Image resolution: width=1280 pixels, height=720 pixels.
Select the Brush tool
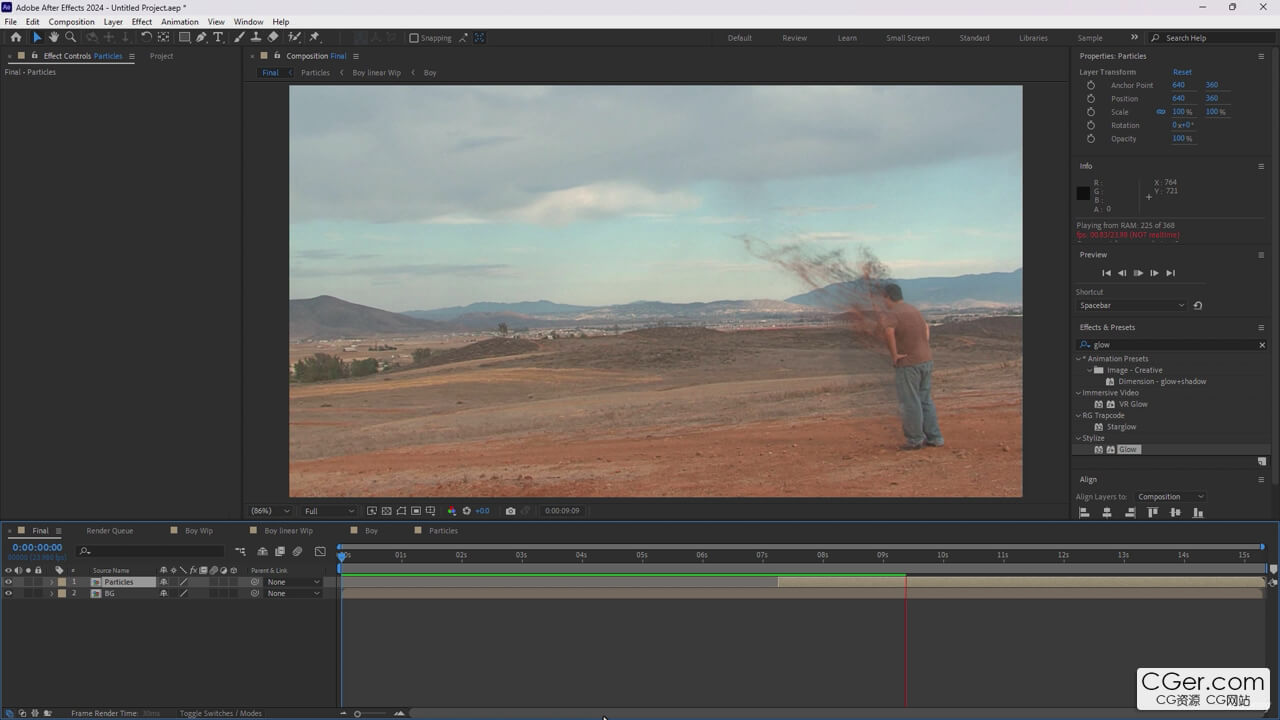(x=239, y=38)
